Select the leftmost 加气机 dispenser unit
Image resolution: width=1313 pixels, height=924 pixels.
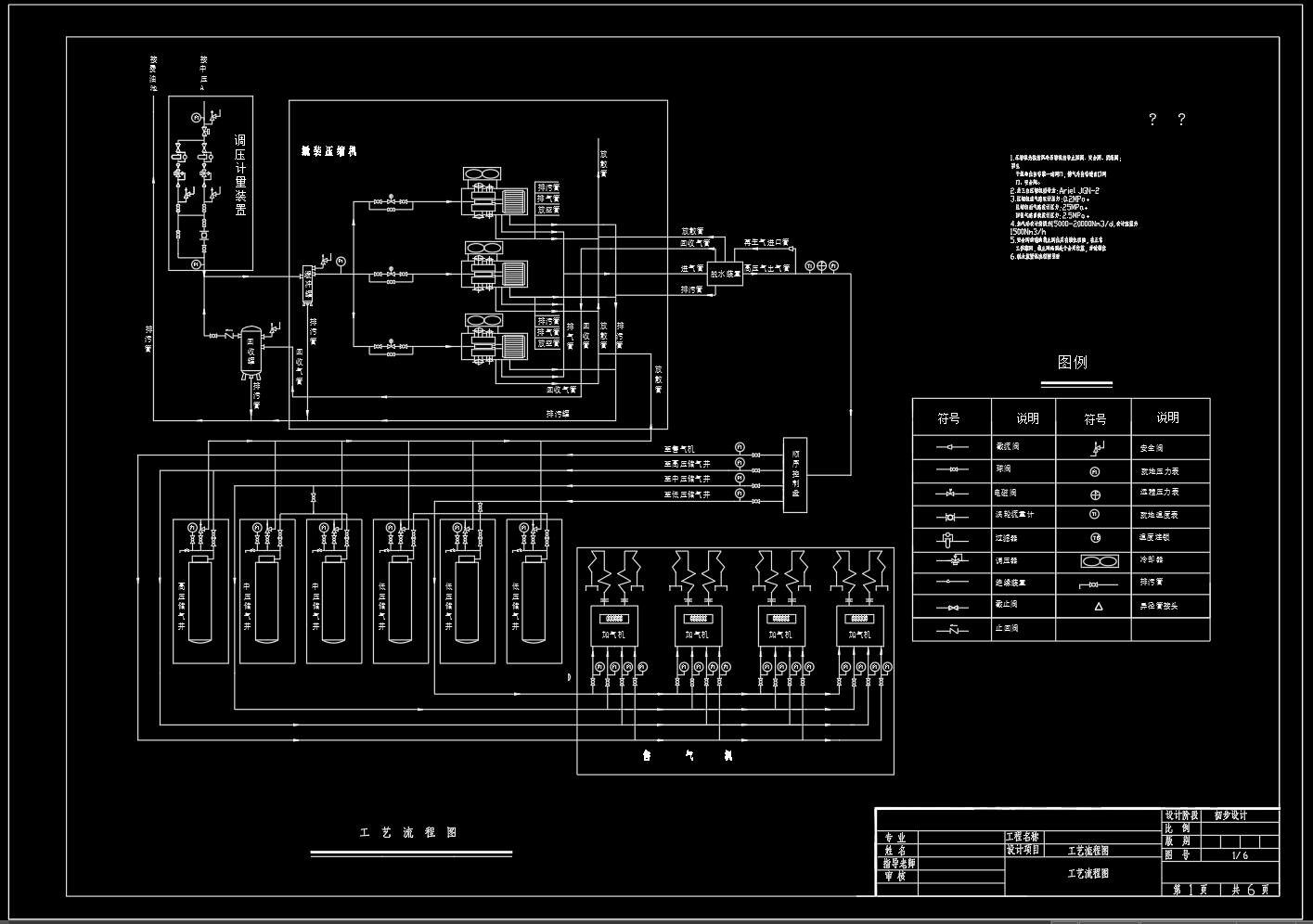(613, 627)
